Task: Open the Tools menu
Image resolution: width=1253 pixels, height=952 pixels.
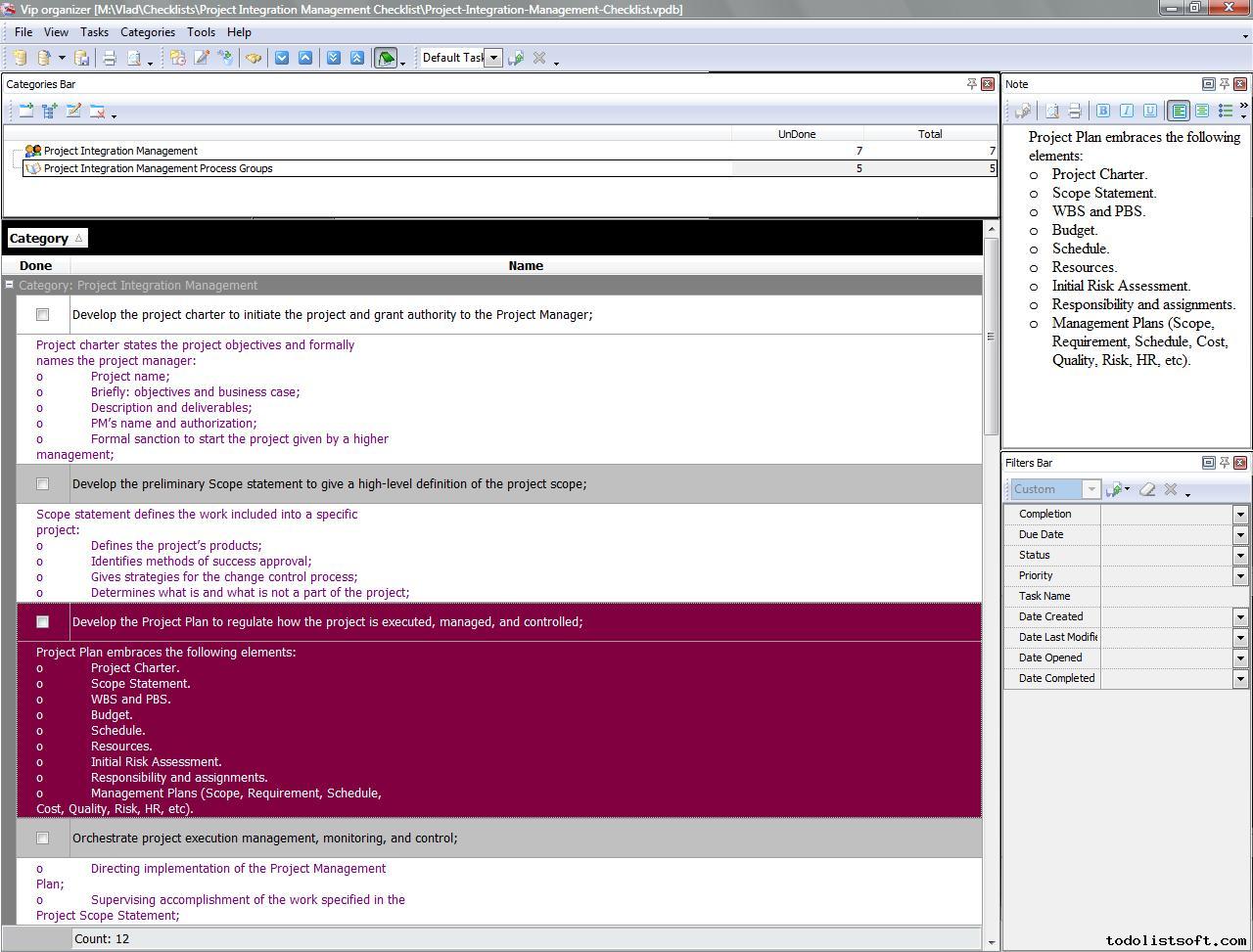Action: click(x=201, y=32)
